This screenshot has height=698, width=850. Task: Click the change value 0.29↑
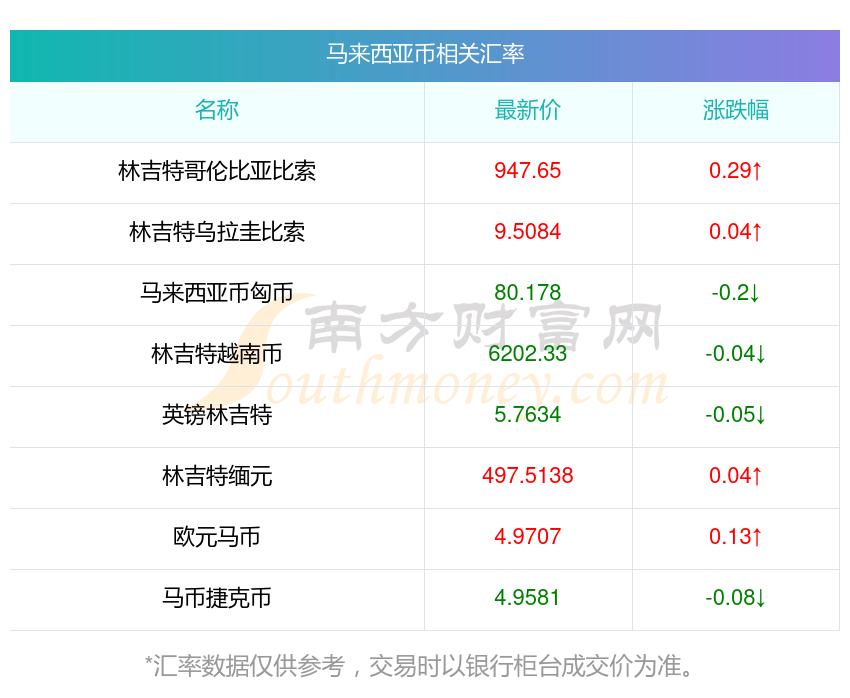click(736, 171)
